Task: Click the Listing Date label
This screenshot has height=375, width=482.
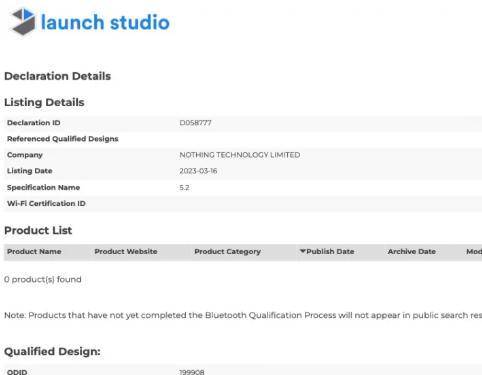Action: click(30, 171)
